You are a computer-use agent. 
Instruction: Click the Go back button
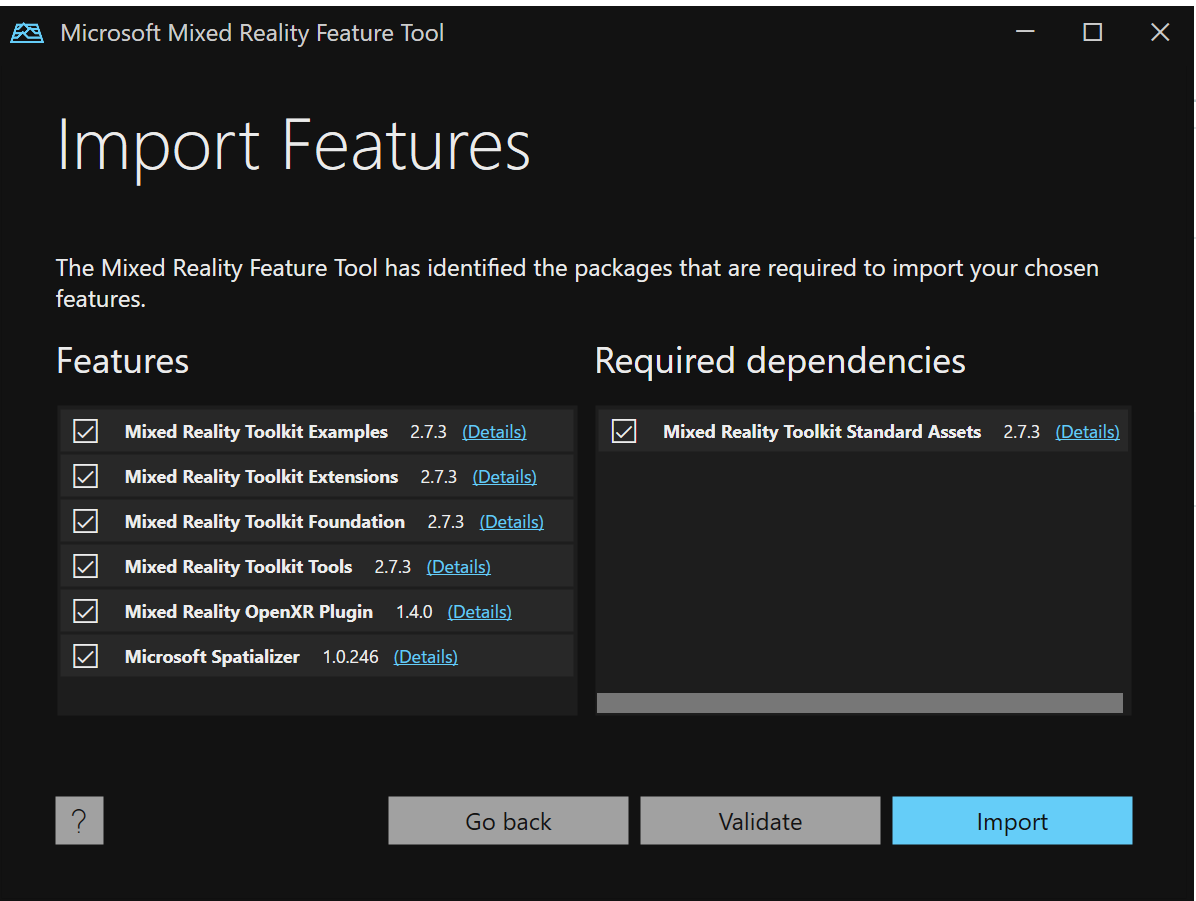tap(508, 821)
